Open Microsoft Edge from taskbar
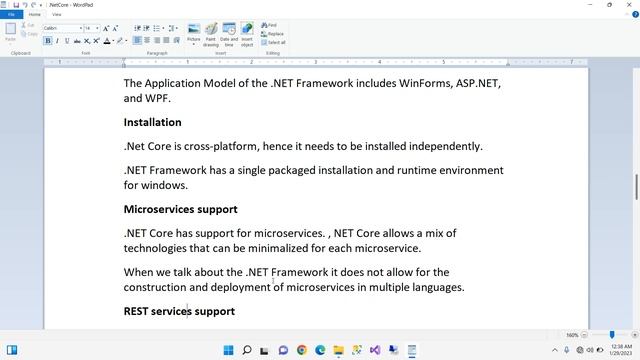640x360 pixels. (x=320, y=350)
